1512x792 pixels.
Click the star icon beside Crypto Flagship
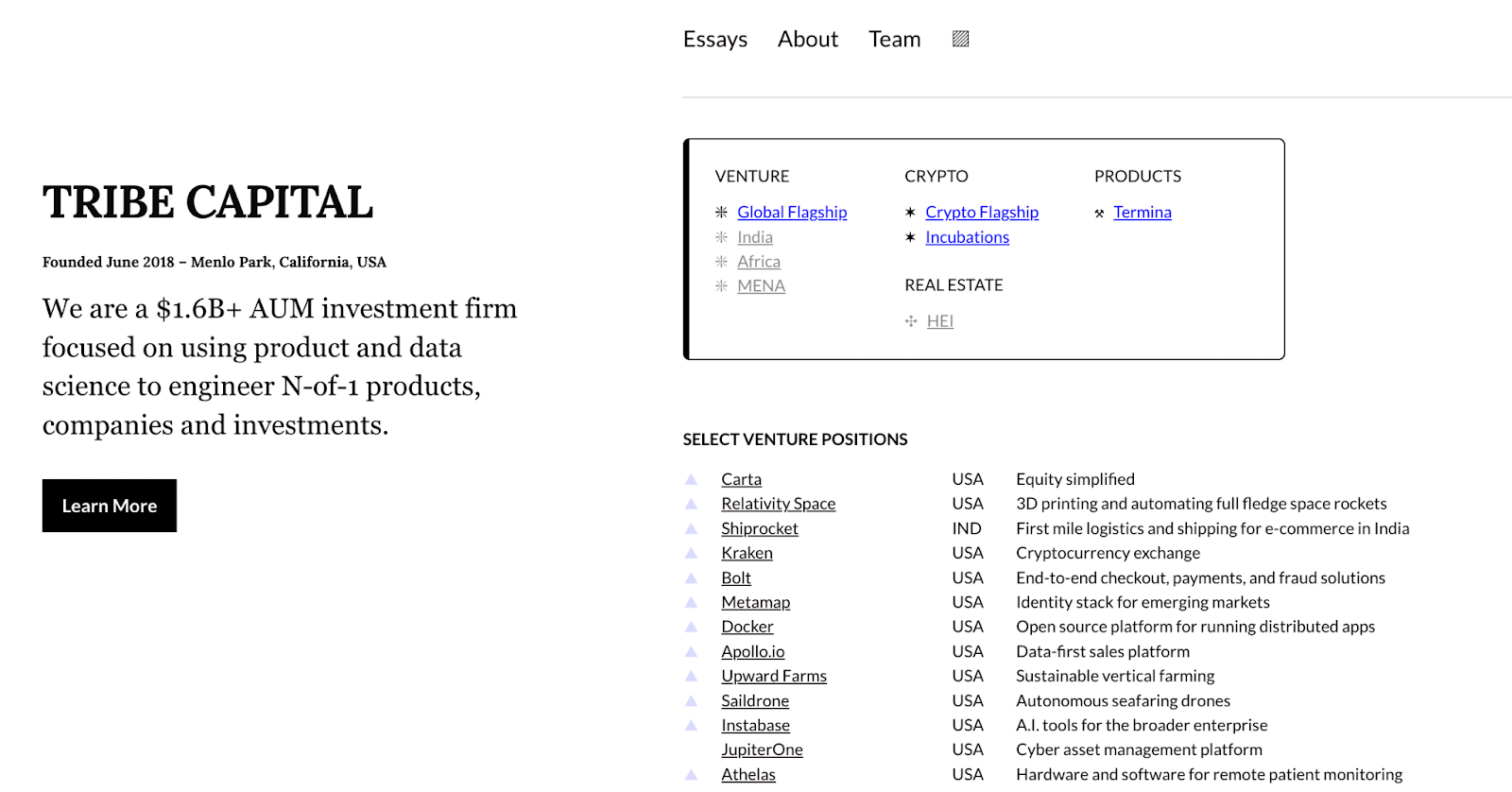coord(910,213)
